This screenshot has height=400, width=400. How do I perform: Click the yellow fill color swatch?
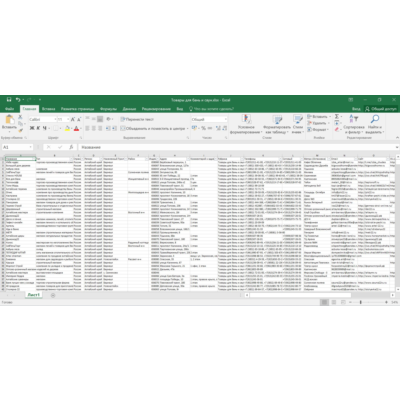(67, 128)
